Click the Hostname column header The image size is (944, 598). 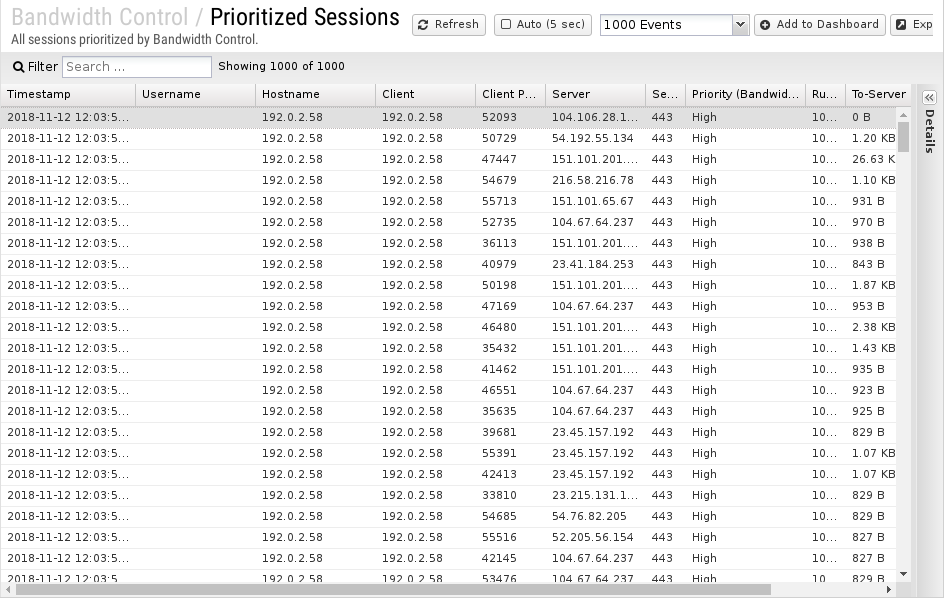click(x=315, y=95)
